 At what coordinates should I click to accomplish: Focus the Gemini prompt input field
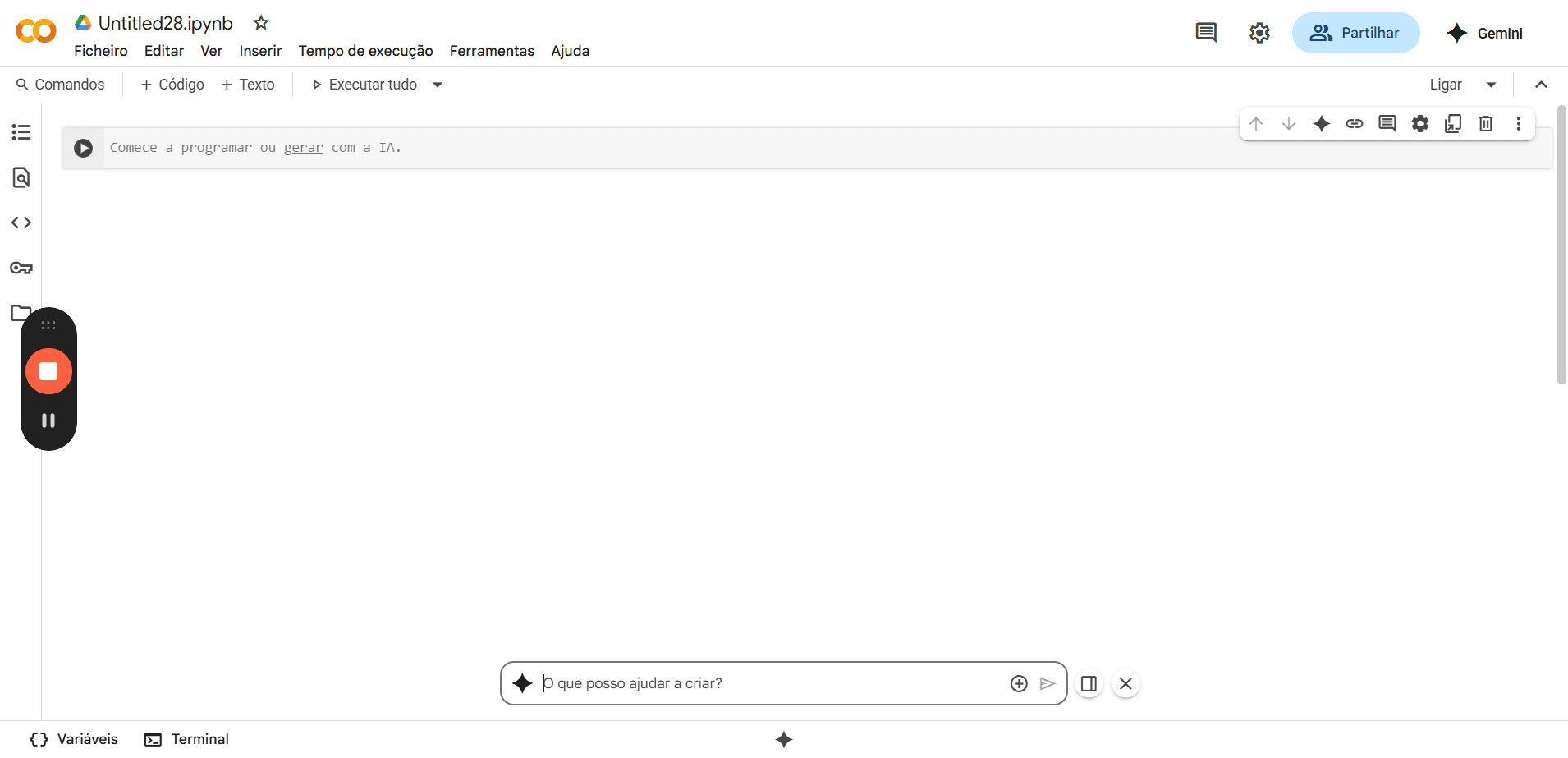click(772, 684)
